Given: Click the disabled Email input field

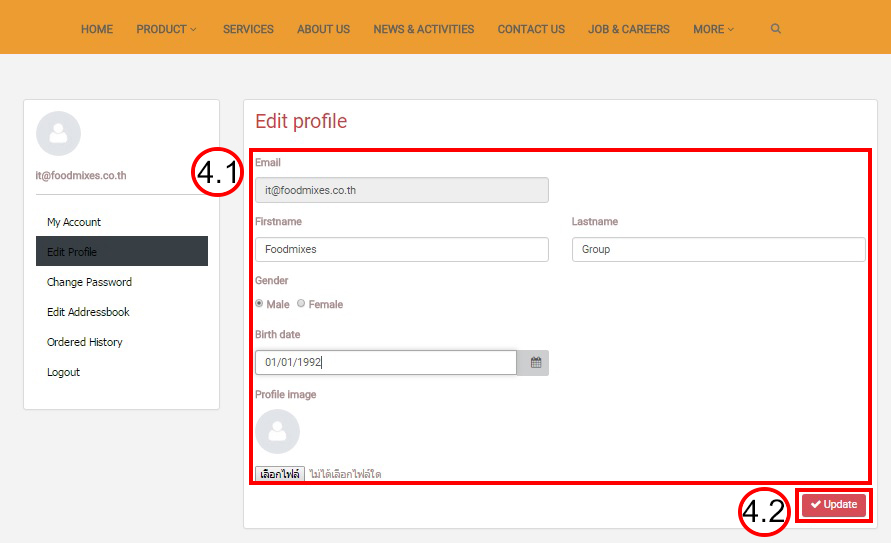Looking at the screenshot, I should pos(402,190).
